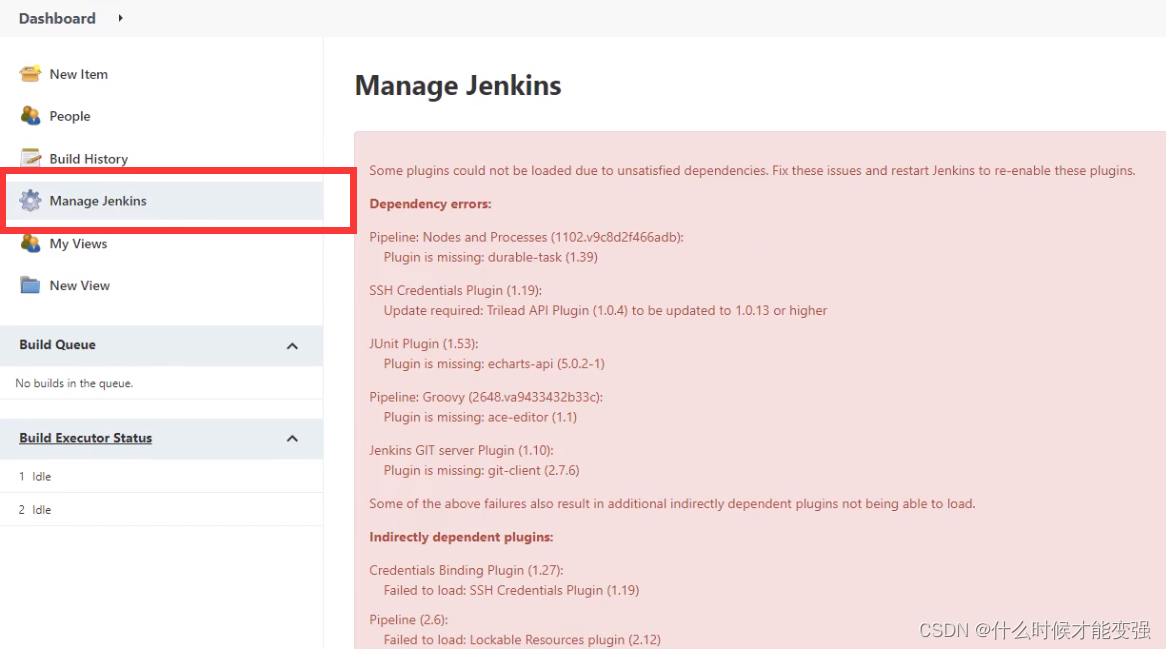Screen dimensions: 1166x649
Task: Click 'Plugin is missing: echarts-api (5.0.2-1)'
Action: pyautogui.click(x=495, y=364)
